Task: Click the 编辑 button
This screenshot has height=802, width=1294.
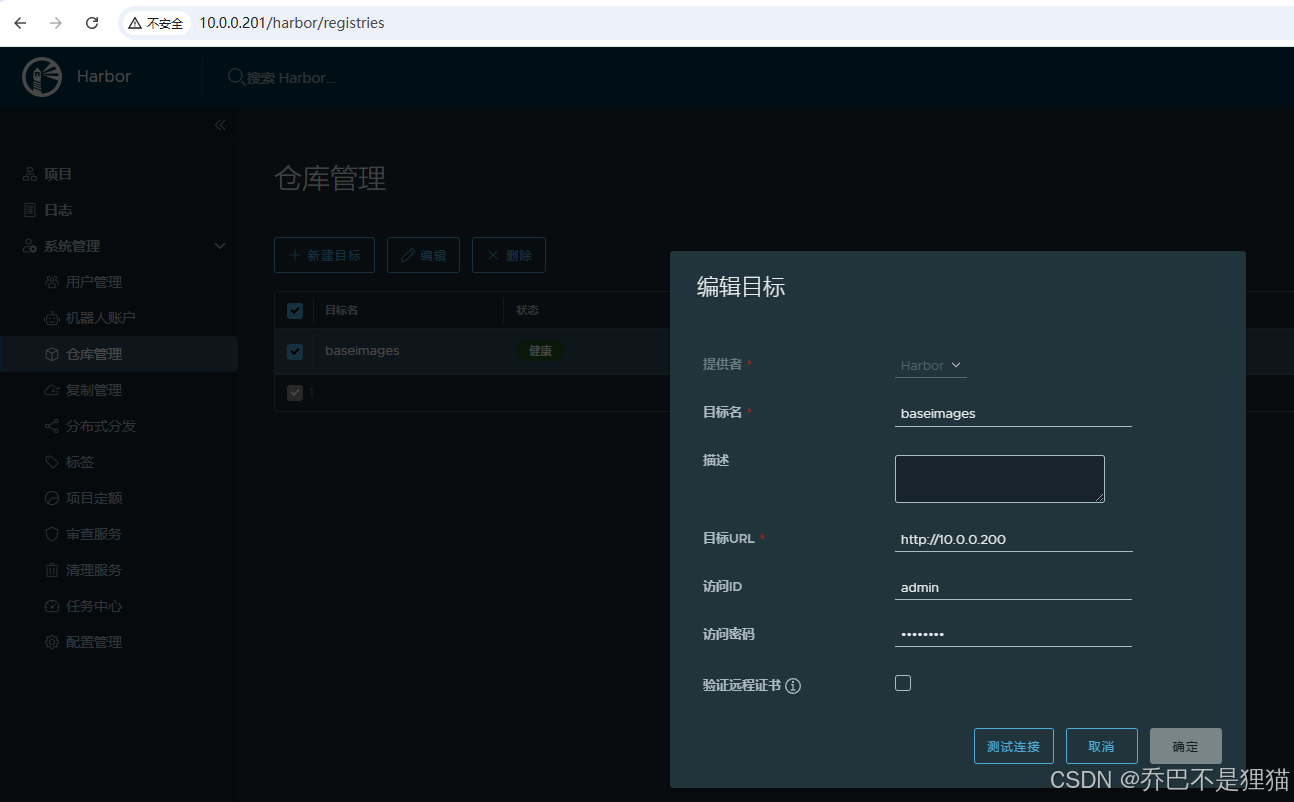Action: [x=423, y=255]
